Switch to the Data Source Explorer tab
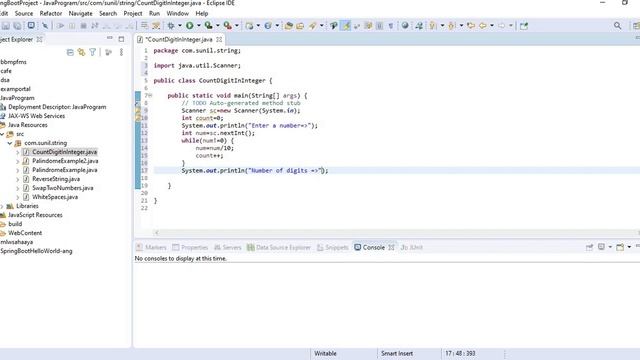The width and height of the screenshot is (640, 360). tap(279, 247)
